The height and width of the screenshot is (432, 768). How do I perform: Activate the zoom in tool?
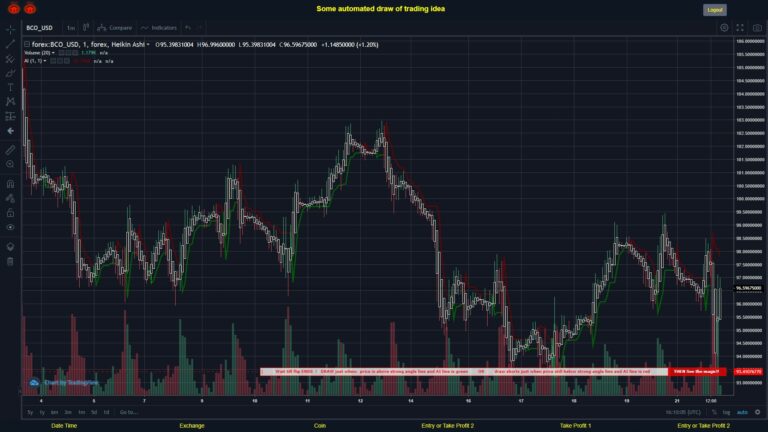point(10,164)
